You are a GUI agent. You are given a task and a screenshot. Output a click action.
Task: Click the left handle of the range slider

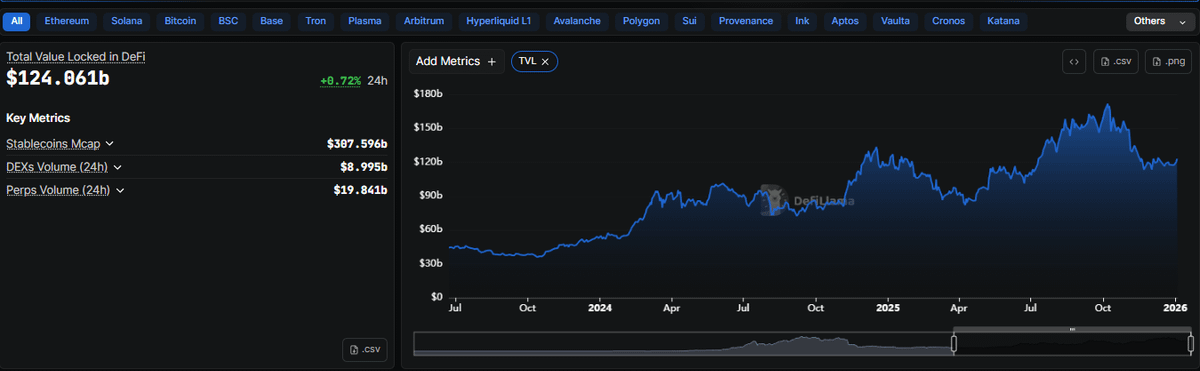pos(953,344)
